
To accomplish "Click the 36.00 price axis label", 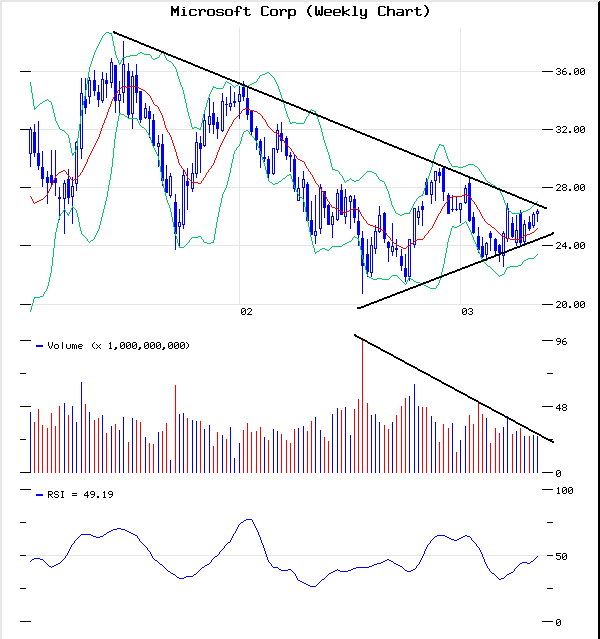I will pos(570,72).
